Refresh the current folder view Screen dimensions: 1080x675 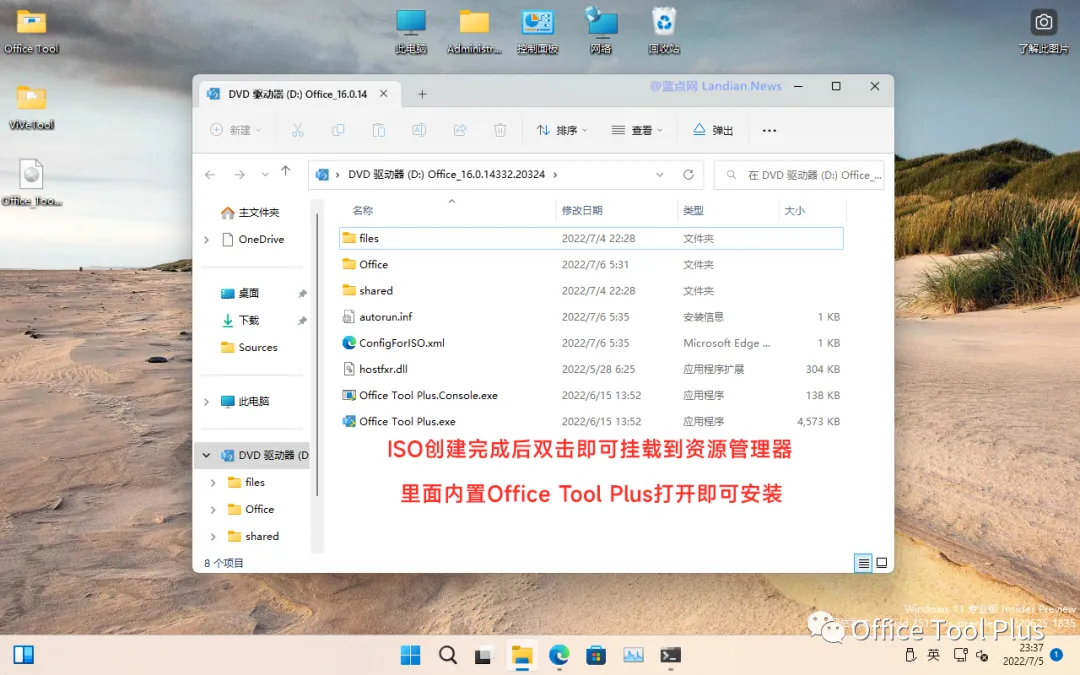coord(688,175)
